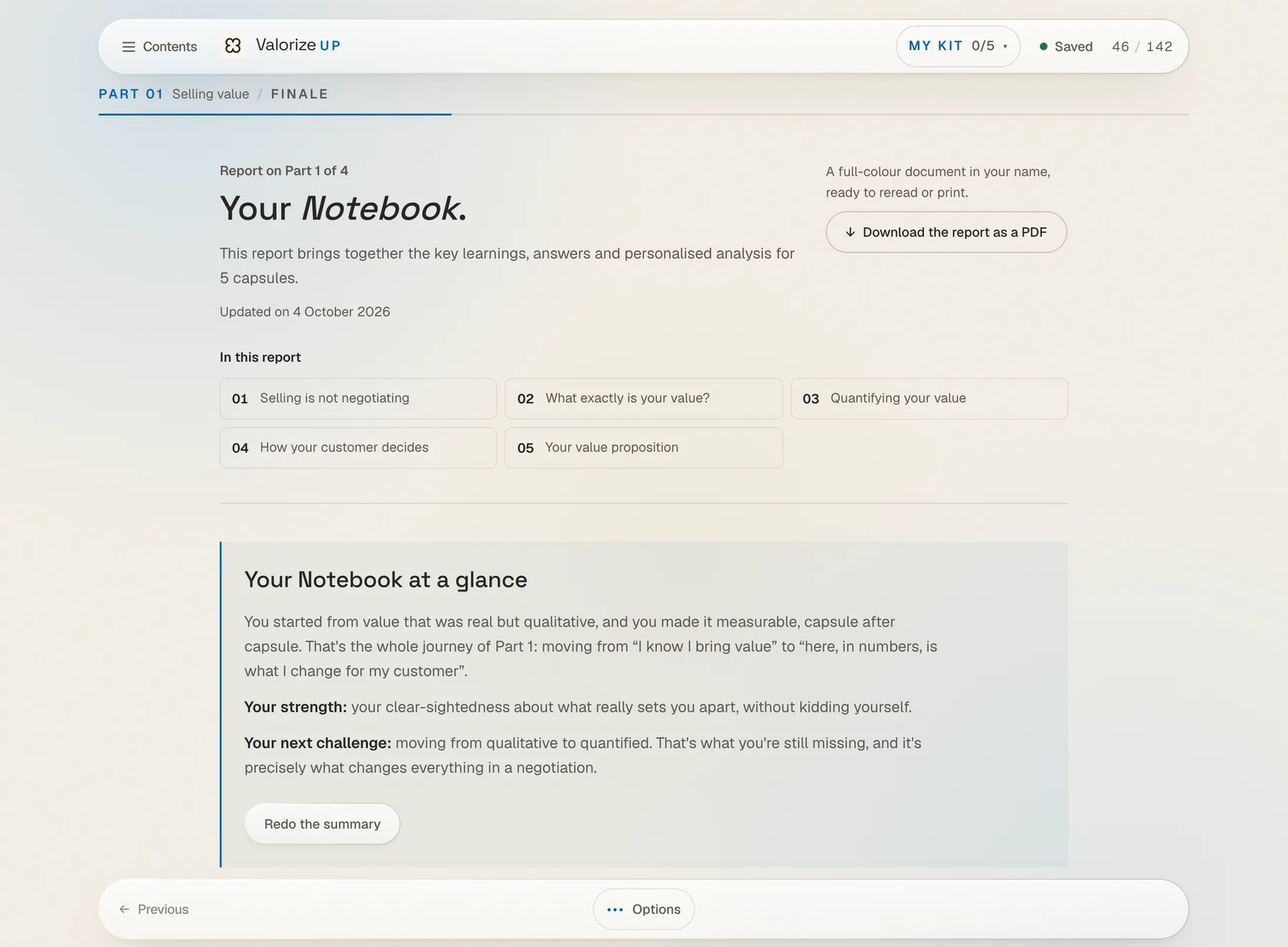
Task: Click the left arrow icon beside Previous
Action: (x=125, y=909)
